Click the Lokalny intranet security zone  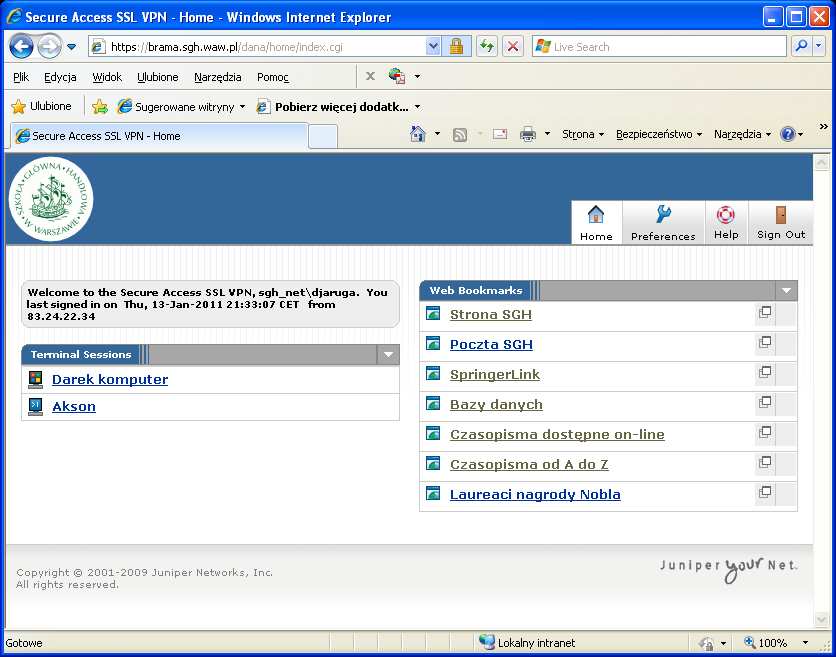pyautogui.click(x=527, y=643)
